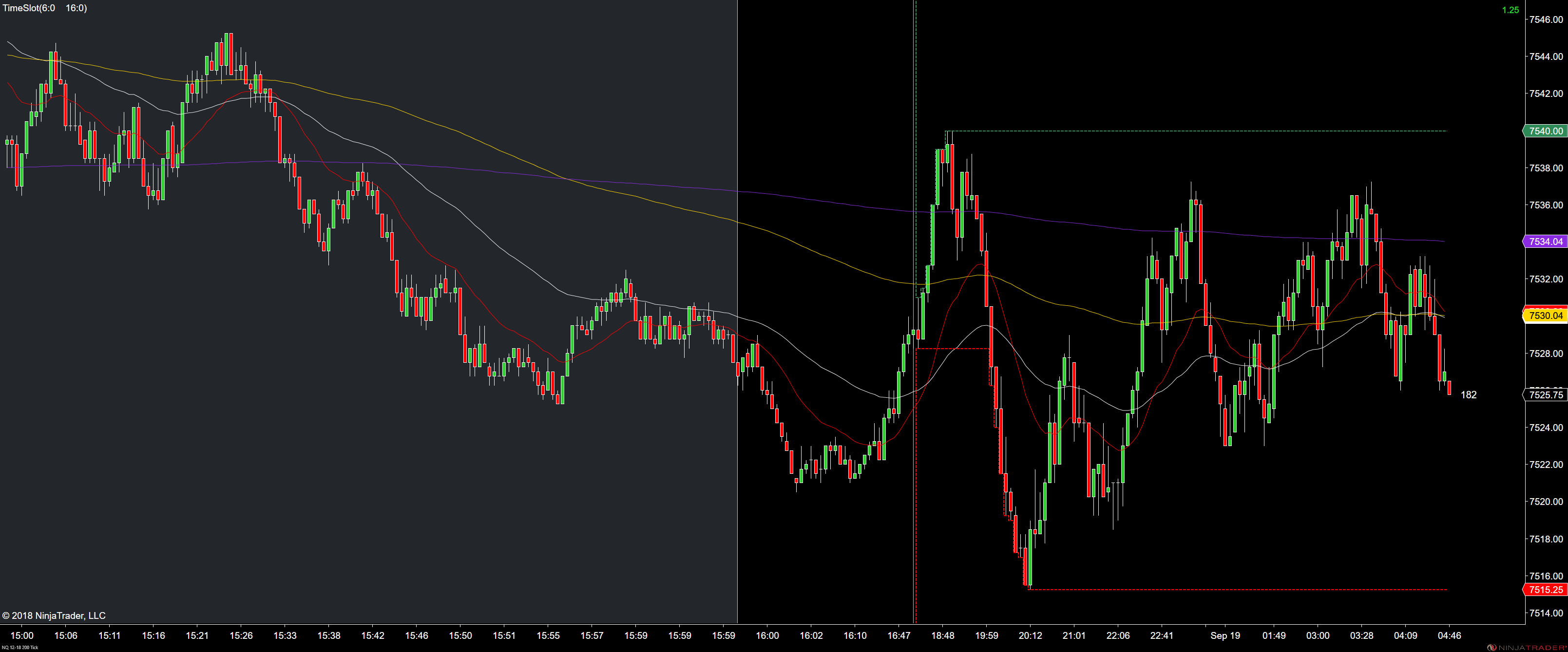Click the 15:46 time axis label
Screen dimensions: 1568x652
click(x=416, y=635)
